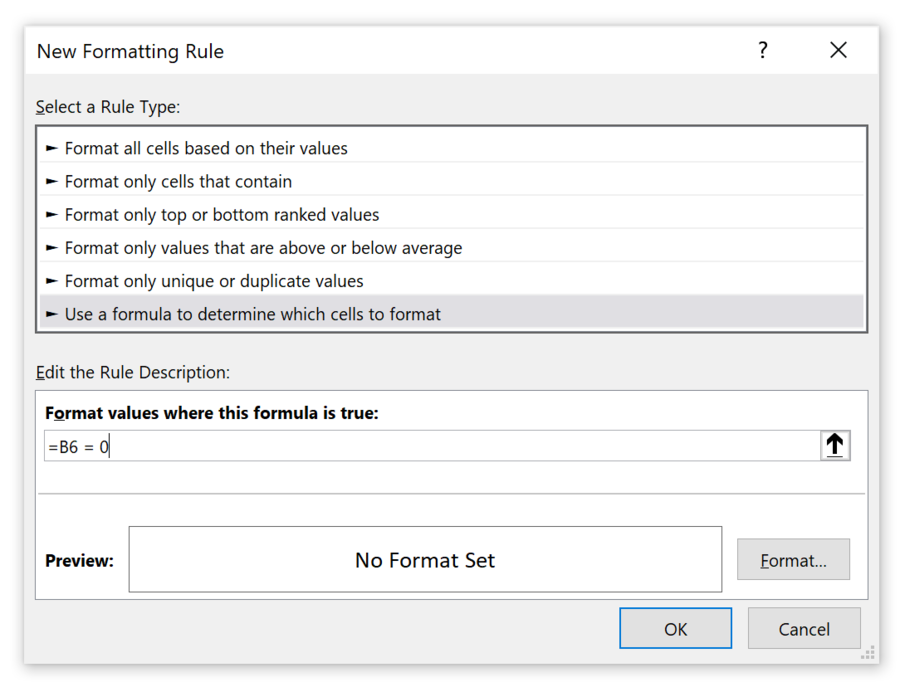The height and width of the screenshot is (692, 900).
Task: Click the arrow icon beside 'Format only values that are above or below average'
Action: pos(50,247)
